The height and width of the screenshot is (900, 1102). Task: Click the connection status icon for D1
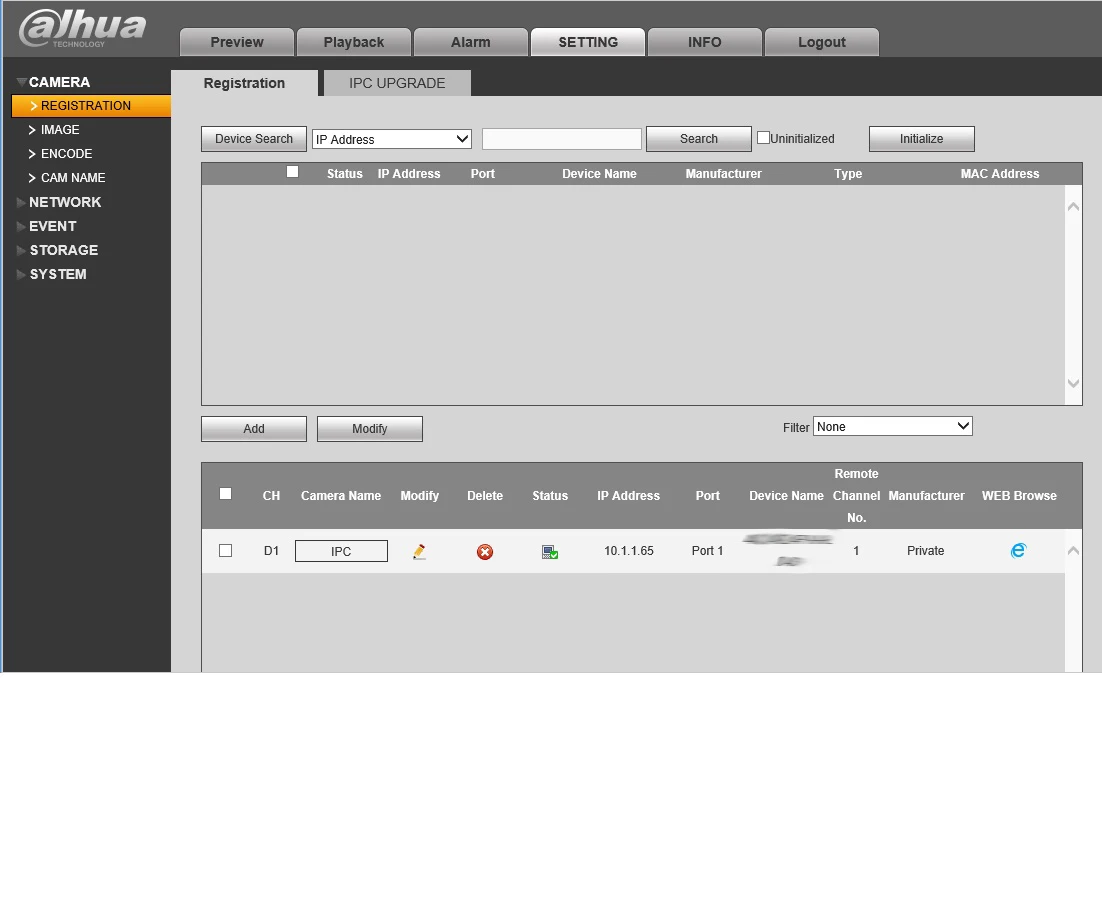(550, 552)
